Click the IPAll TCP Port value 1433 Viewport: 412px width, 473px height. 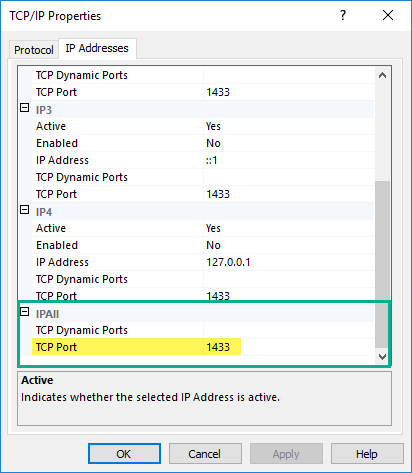[218, 347]
